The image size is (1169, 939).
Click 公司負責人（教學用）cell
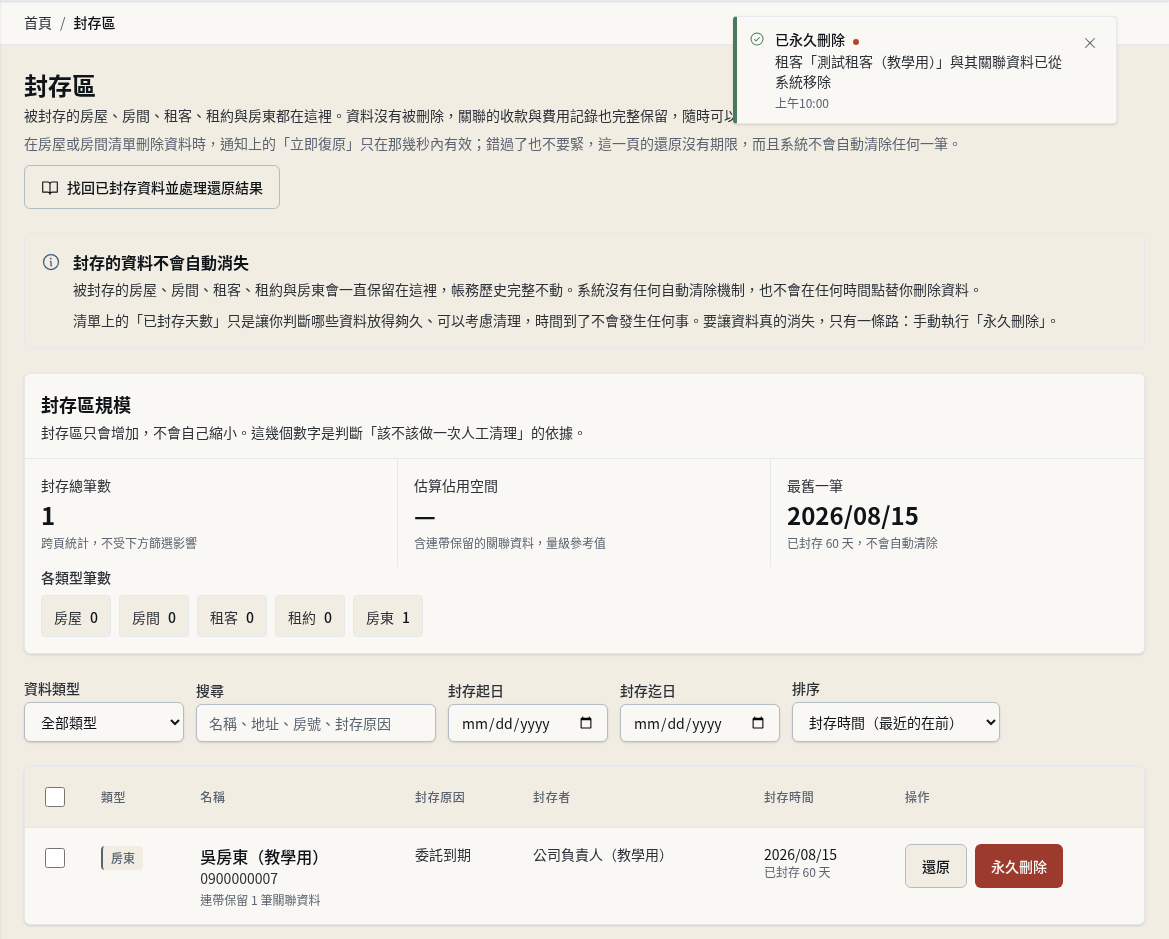[x=599, y=855]
